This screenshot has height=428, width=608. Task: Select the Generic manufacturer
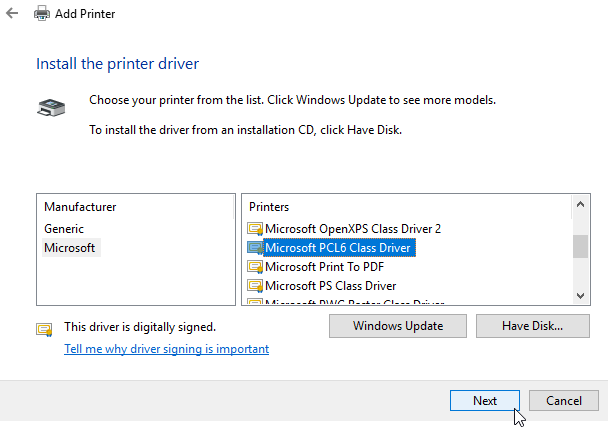(x=64, y=229)
